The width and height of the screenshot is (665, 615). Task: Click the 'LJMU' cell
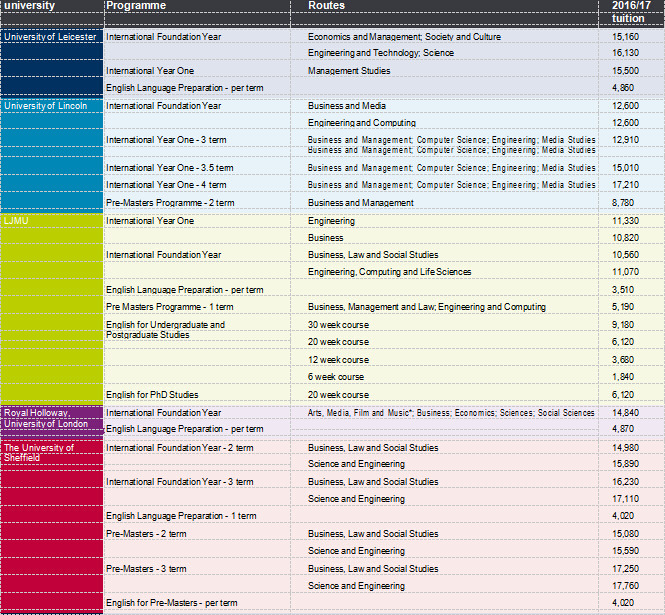(x=16, y=221)
